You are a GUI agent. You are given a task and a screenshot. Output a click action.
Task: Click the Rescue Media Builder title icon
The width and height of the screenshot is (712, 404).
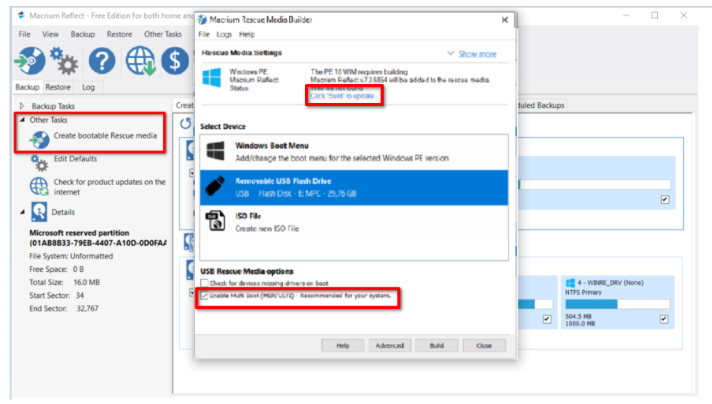pos(202,20)
